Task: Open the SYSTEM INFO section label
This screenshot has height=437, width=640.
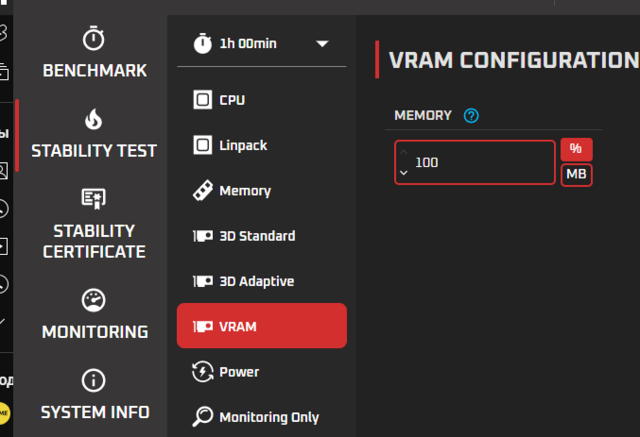Action: tap(94, 412)
